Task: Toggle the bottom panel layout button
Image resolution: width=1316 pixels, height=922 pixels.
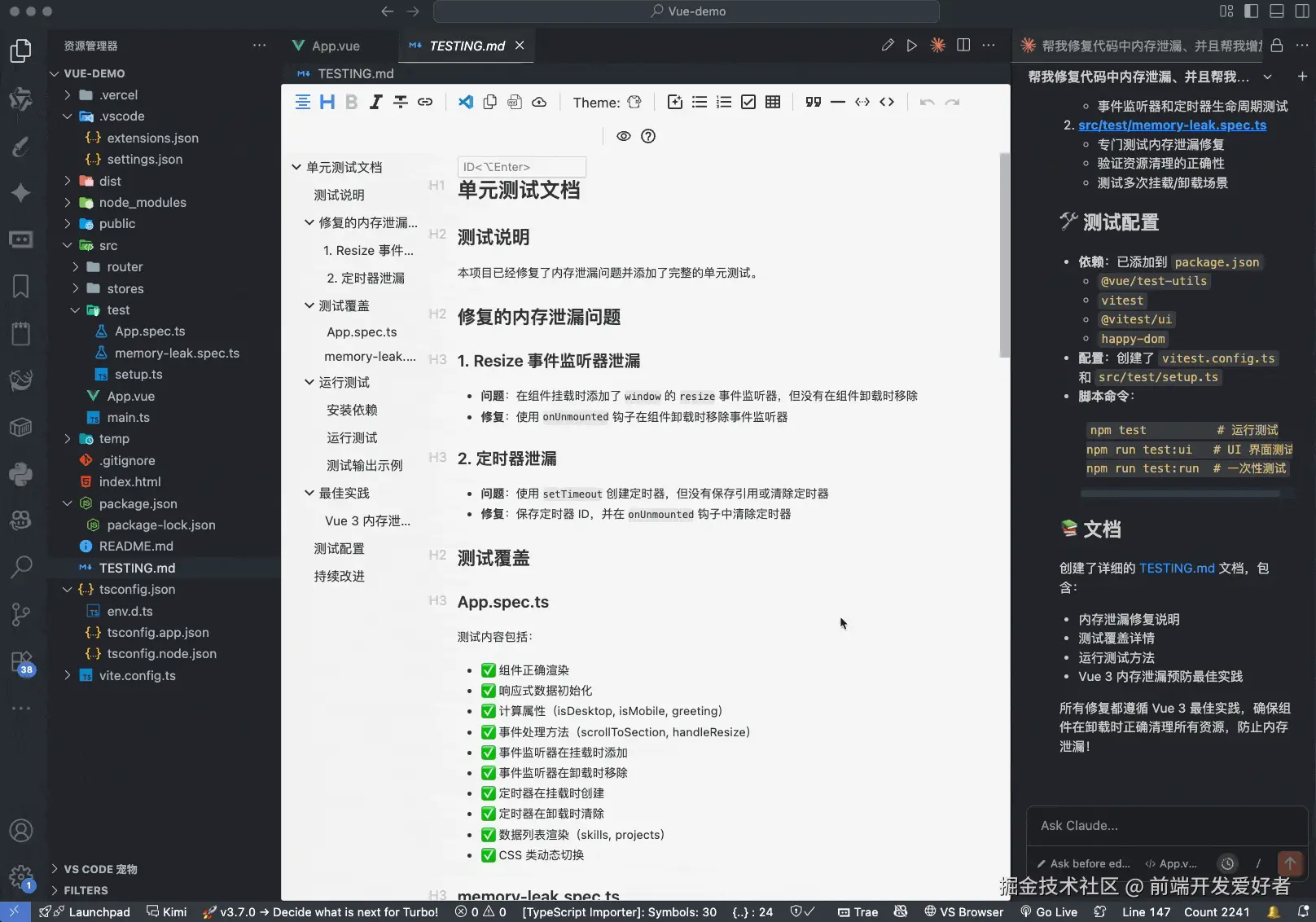Action: click(x=1277, y=11)
